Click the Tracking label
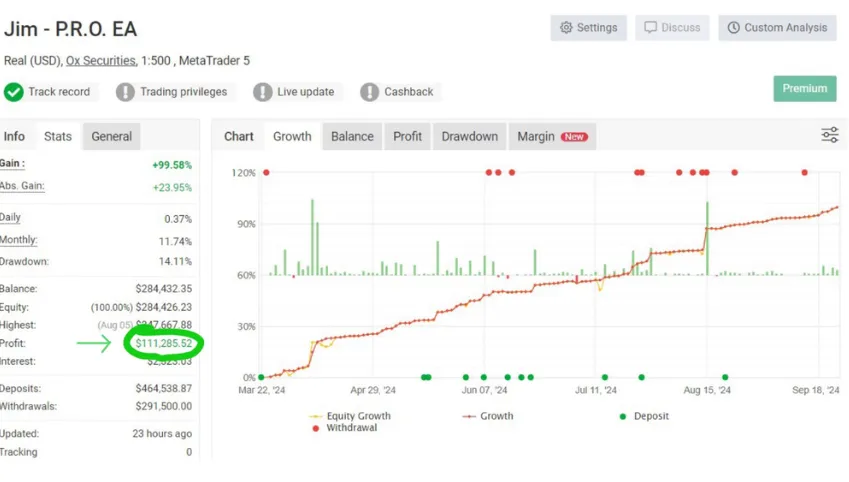Viewport: 849px width, 482px height. coord(19,452)
